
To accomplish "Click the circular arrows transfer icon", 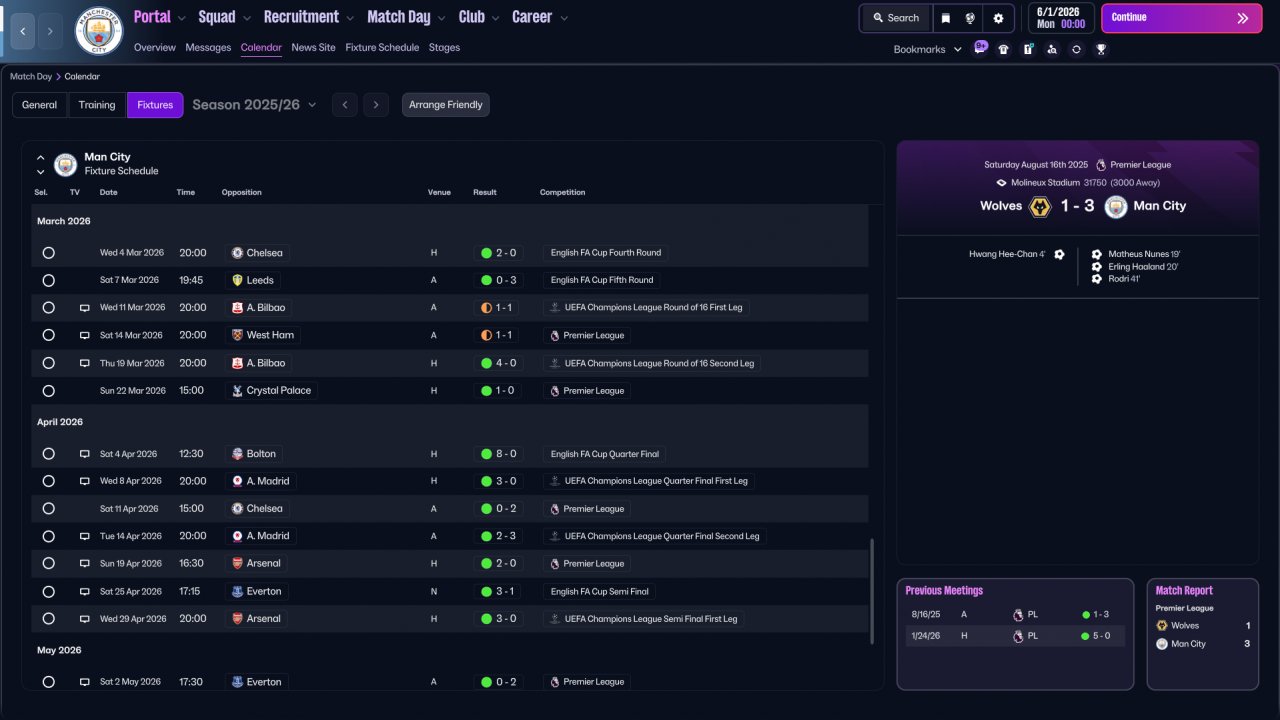I will [1076, 49].
